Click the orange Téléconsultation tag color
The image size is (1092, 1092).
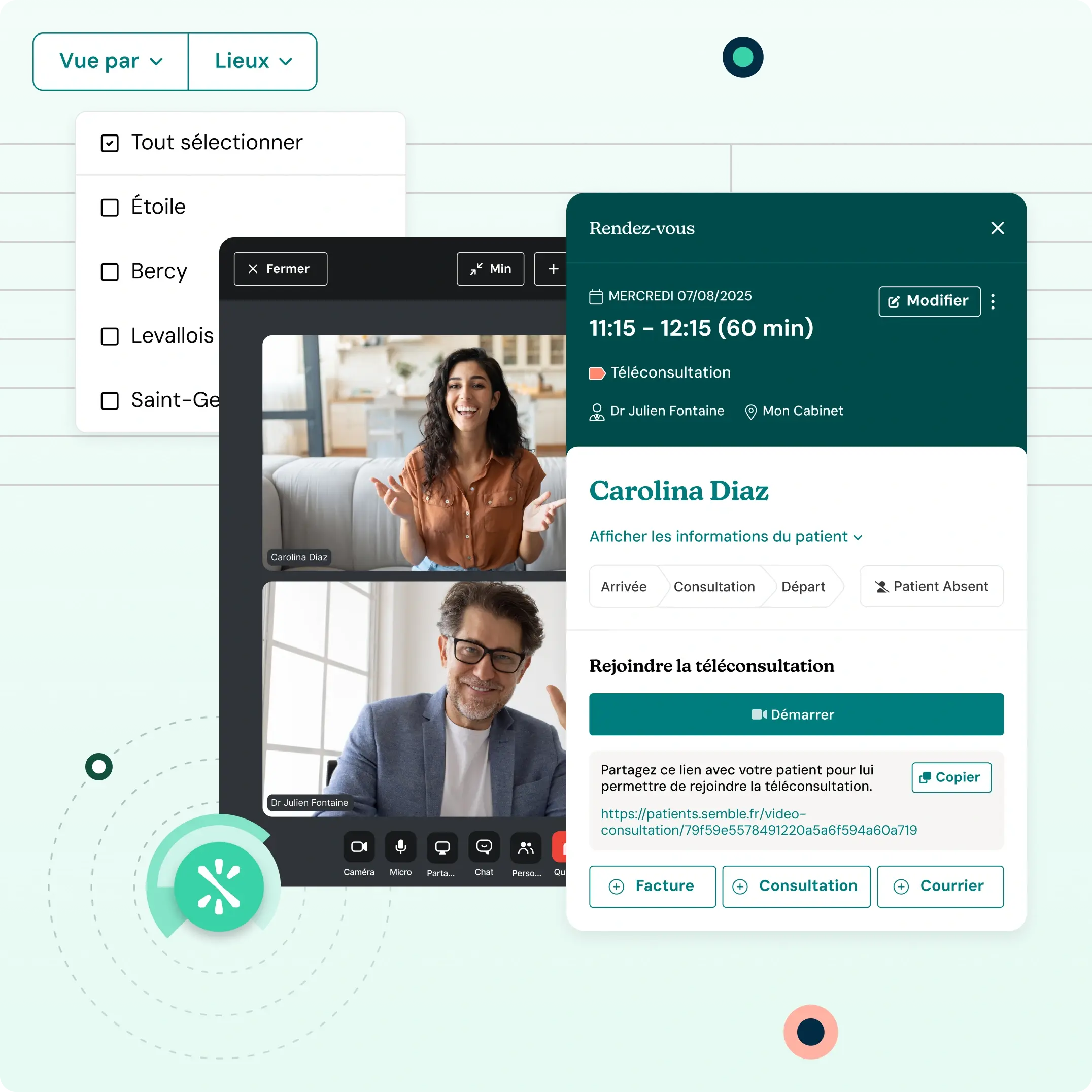tap(596, 373)
